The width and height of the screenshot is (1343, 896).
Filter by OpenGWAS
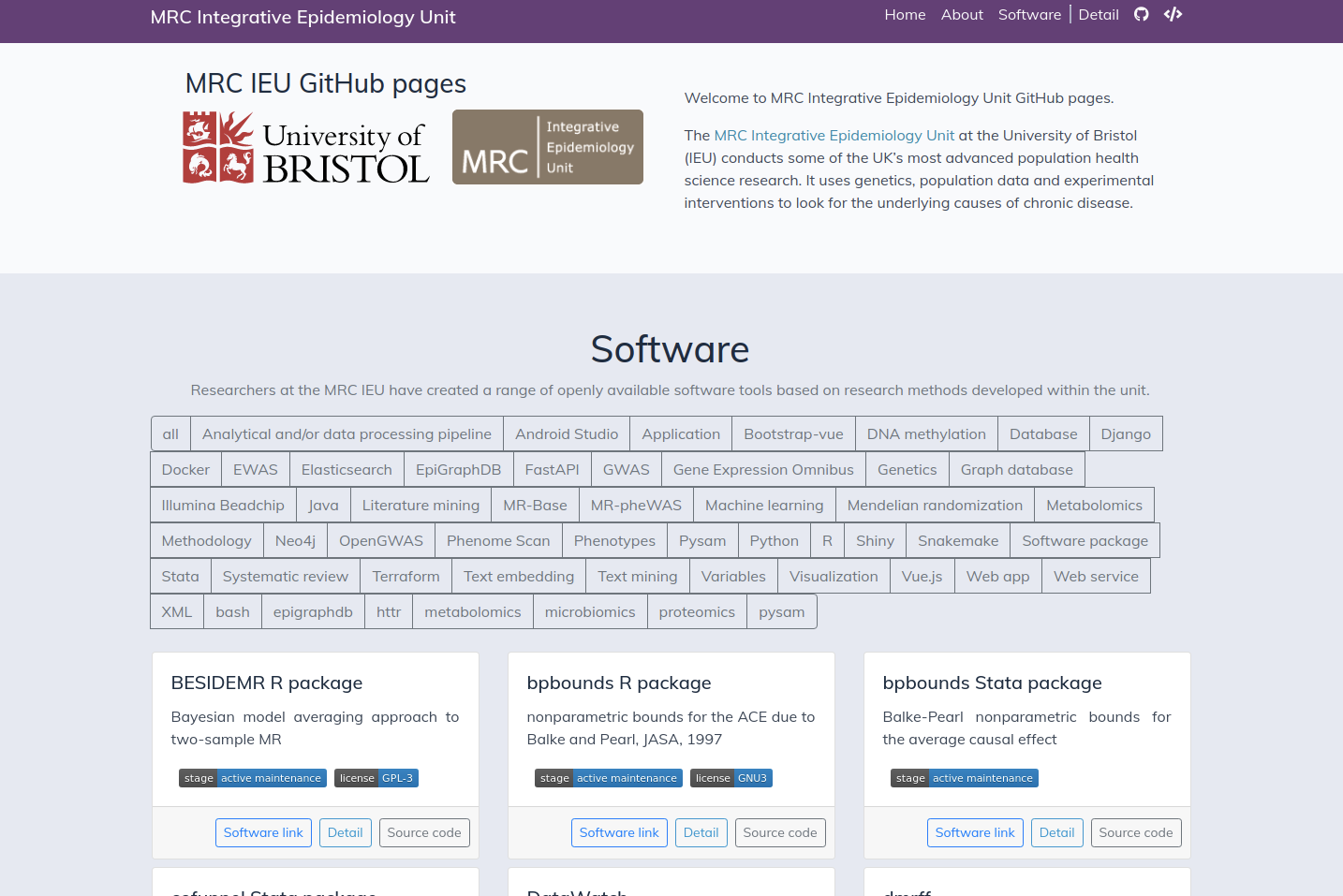(x=381, y=540)
